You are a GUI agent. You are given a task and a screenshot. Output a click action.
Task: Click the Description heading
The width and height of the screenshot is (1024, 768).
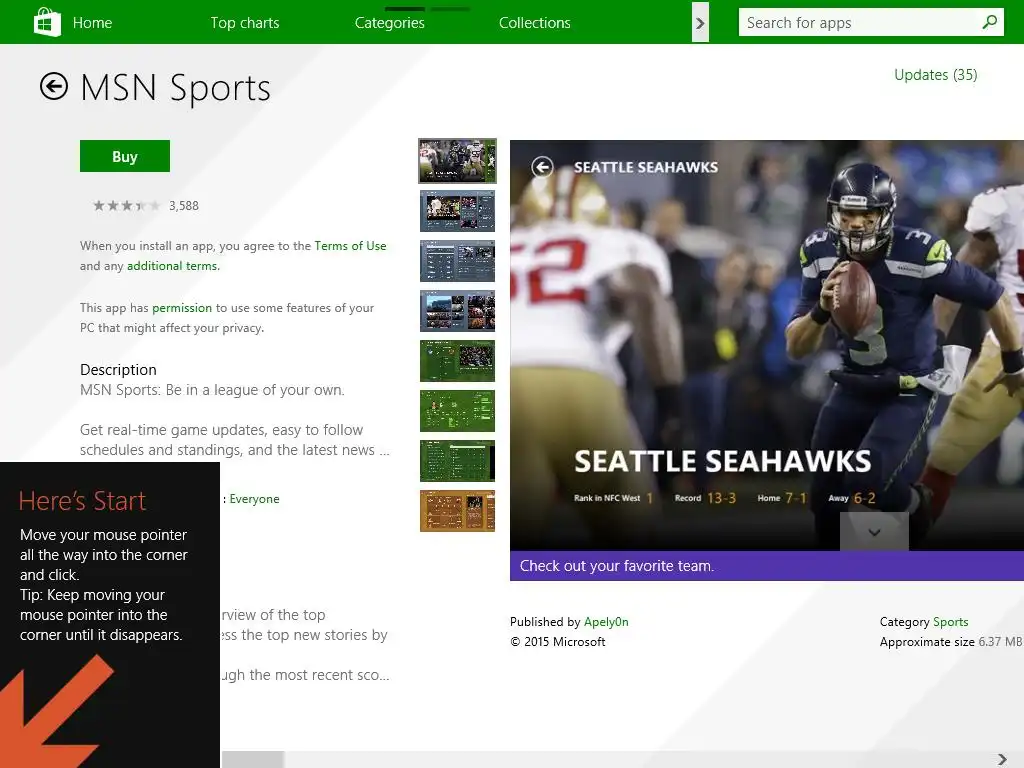[118, 370]
